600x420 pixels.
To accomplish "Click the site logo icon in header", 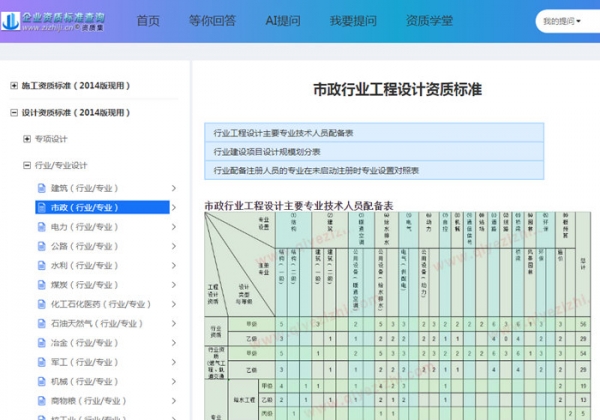I will tap(10, 21).
